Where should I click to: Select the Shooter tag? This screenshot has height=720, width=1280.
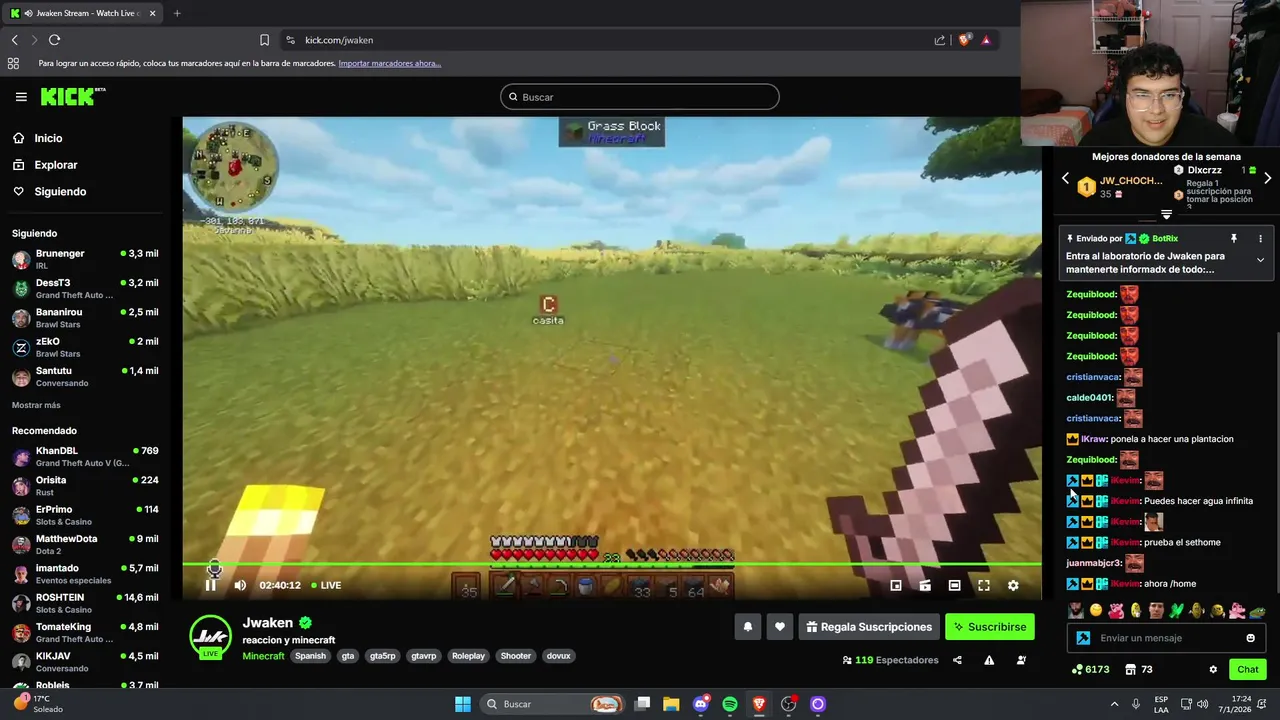(x=516, y=656)
